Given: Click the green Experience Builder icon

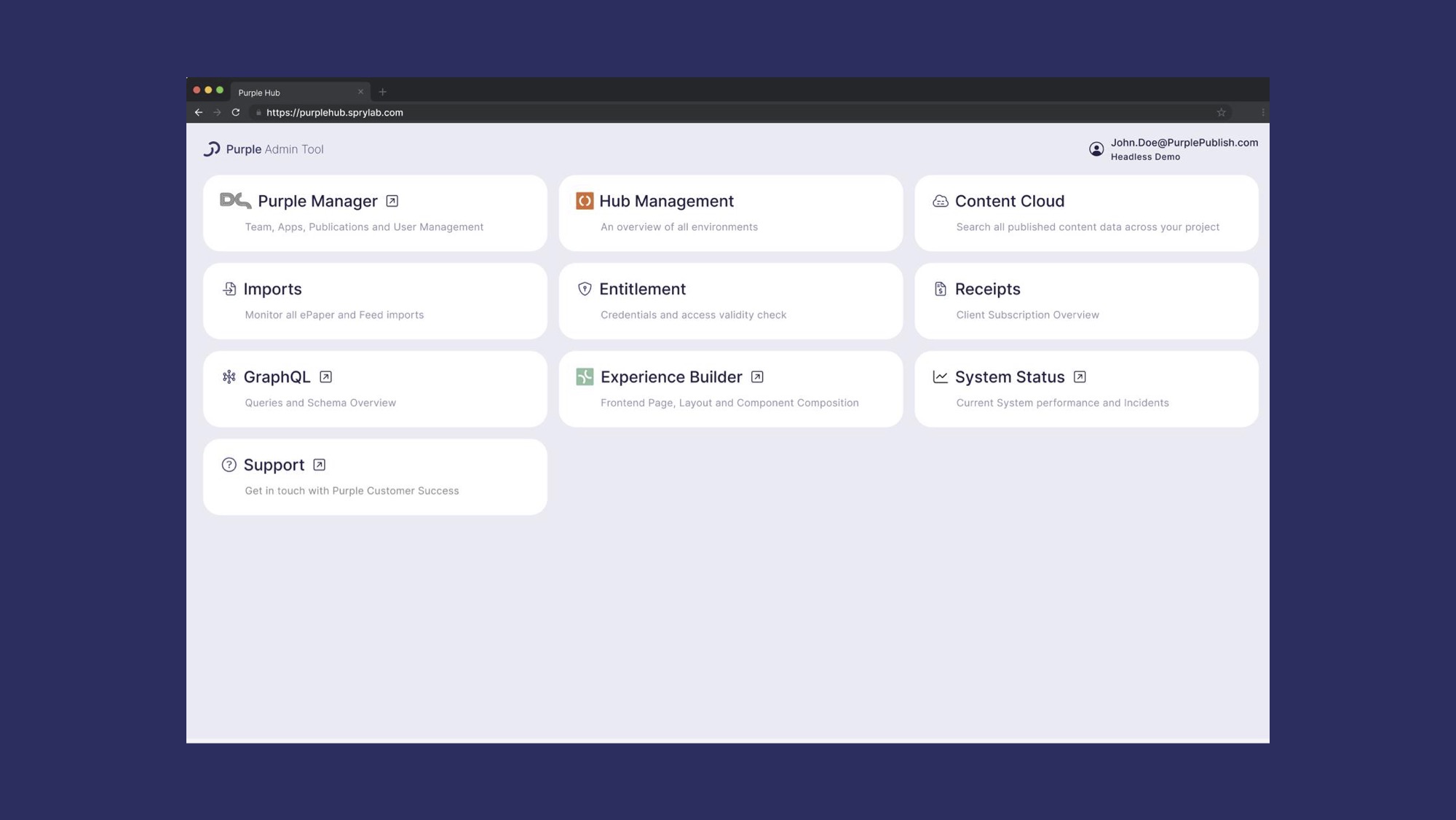Looking at the screenshot, I should [585, 377].
